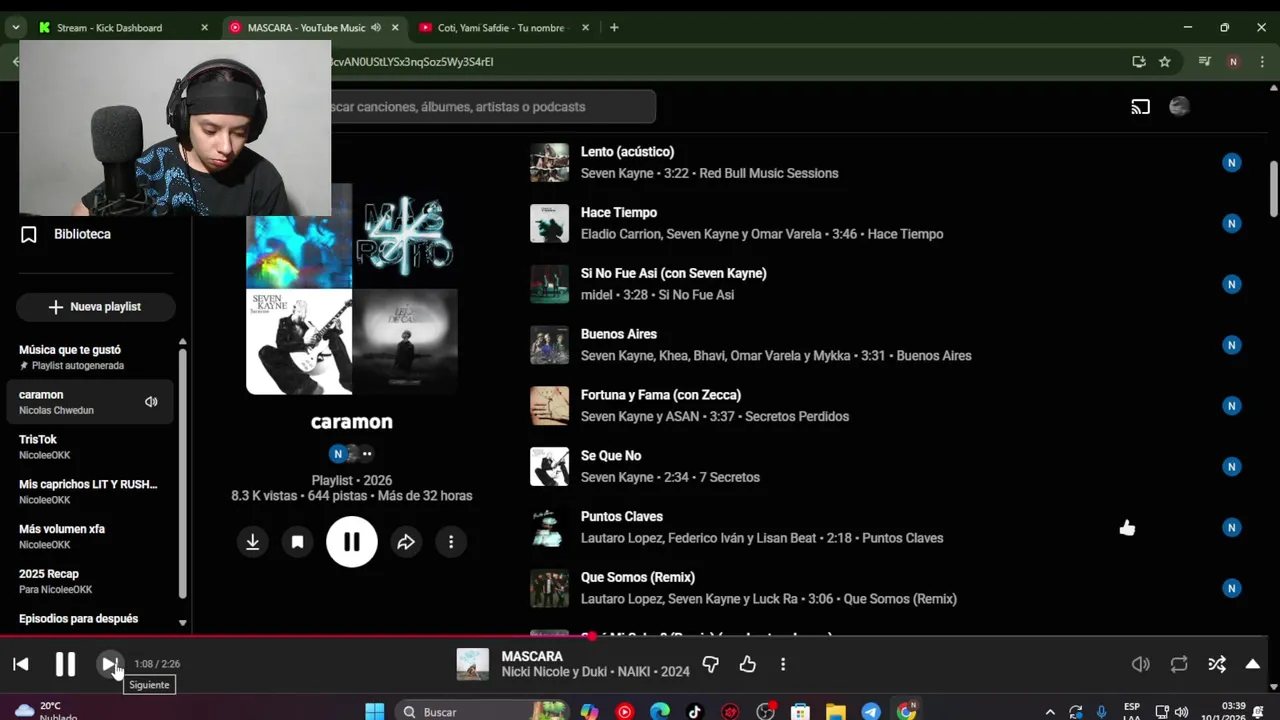Like Puntos Claves with its thumbs-up icon
This screenshot has width=1280, height=720.
[x=1127, y=528]
